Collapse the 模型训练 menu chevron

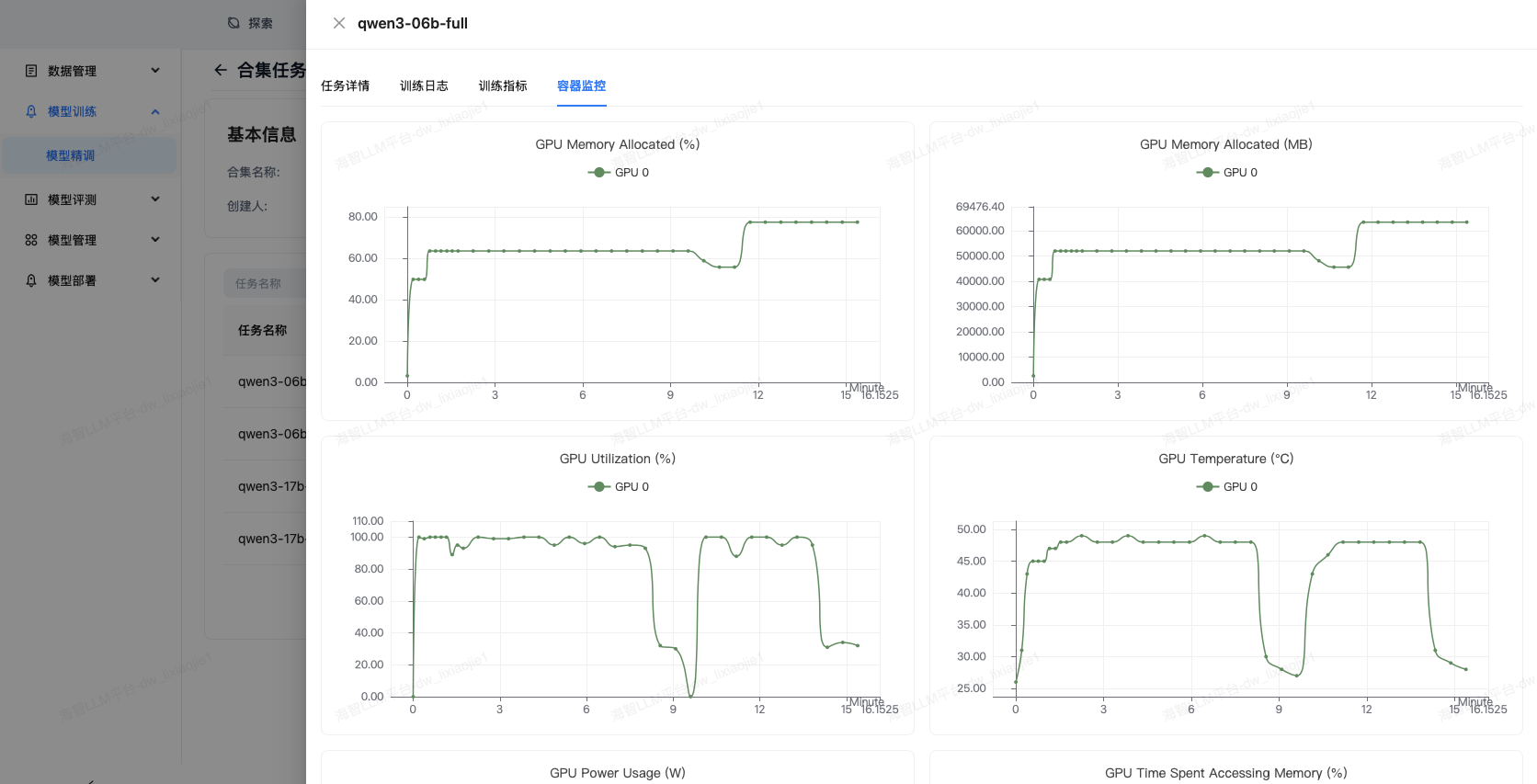(155, 111)
